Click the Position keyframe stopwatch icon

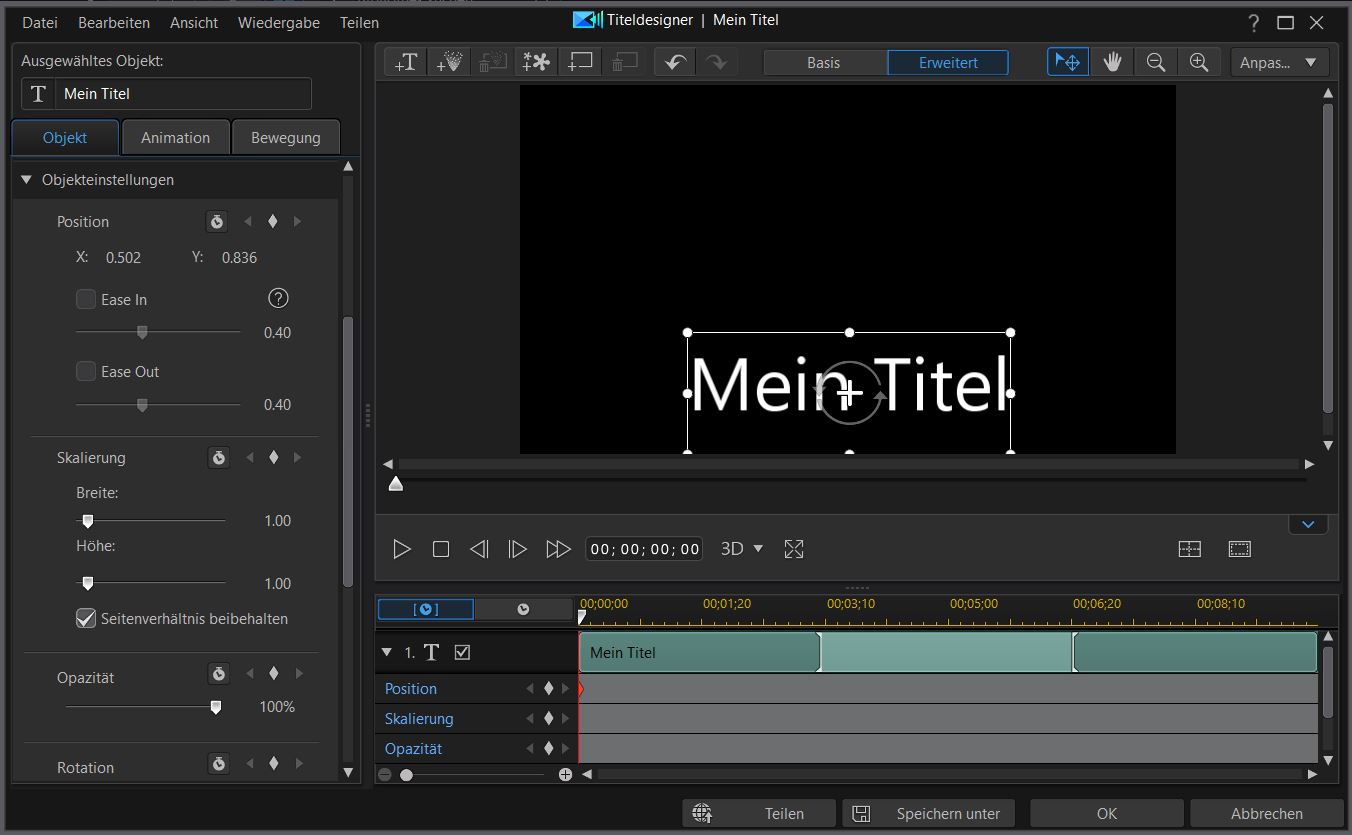[217, 221]
